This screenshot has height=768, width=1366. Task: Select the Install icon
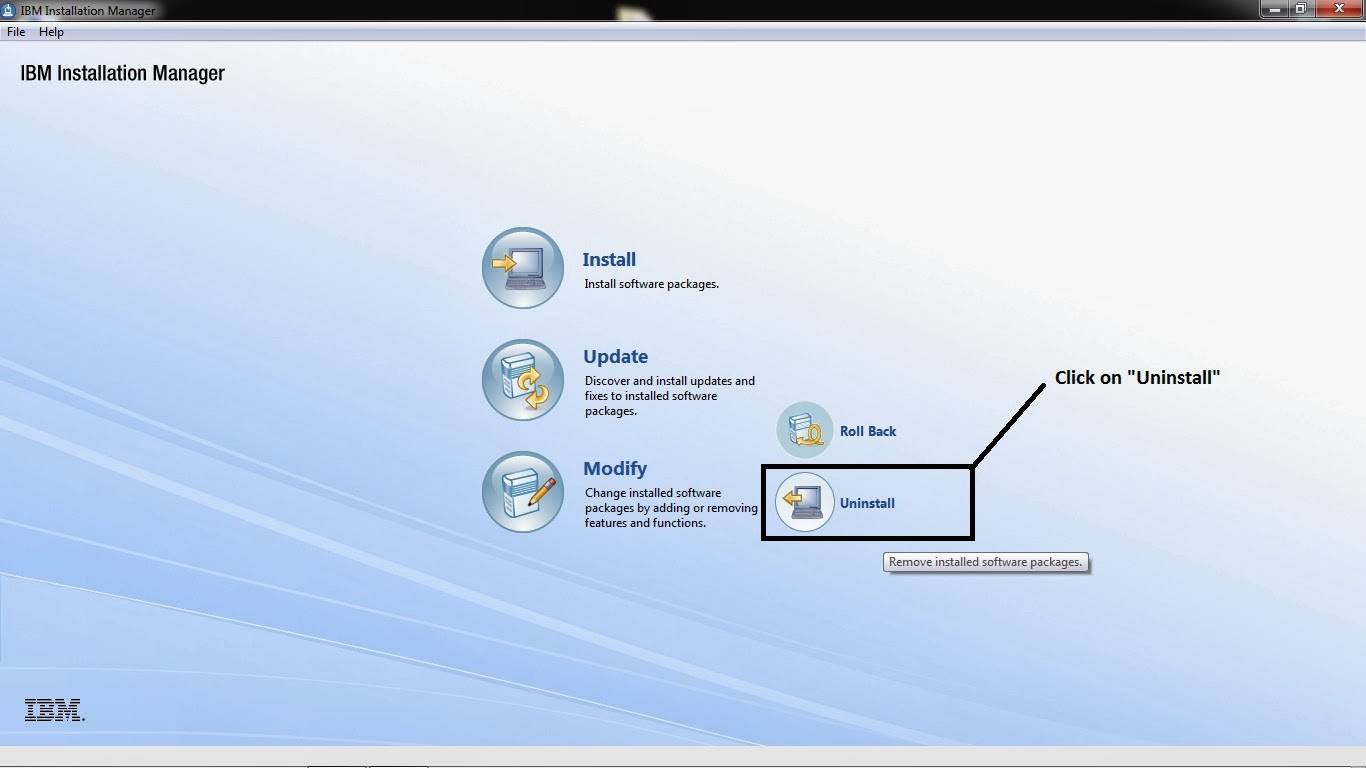click(x=522, y=267)
